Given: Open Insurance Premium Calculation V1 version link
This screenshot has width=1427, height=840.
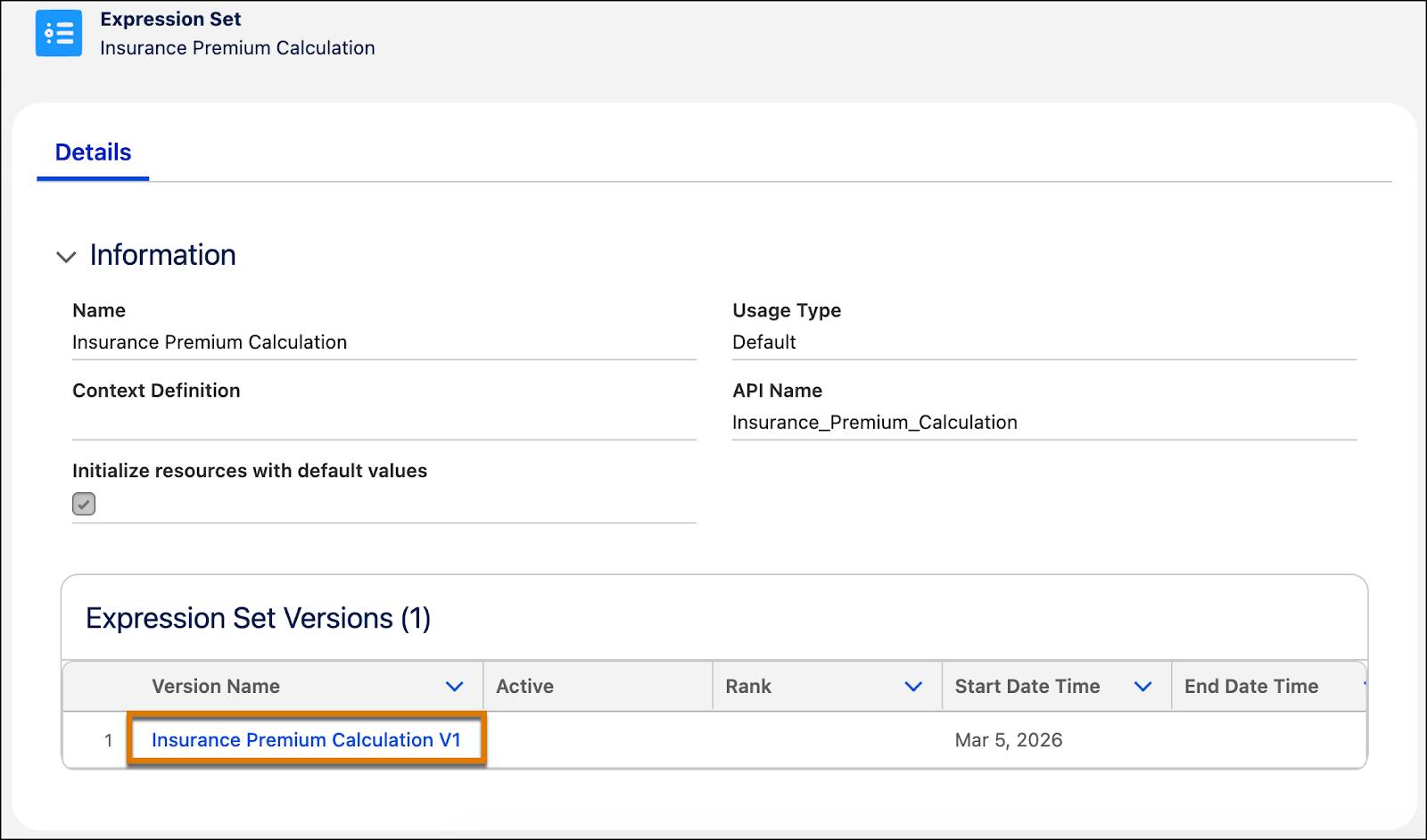Looking at the screenshot, I should click(x=307, y=739).
